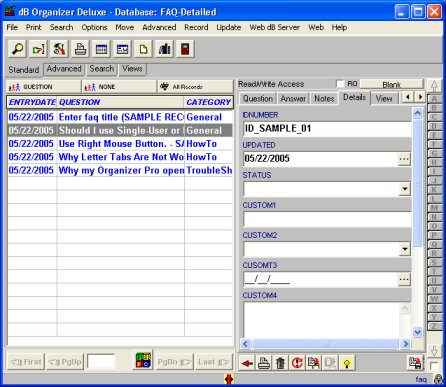Viewport: 446px width, 387px height.
Task: Click the printer icon in top toolbar
Action: click(80, 49)
